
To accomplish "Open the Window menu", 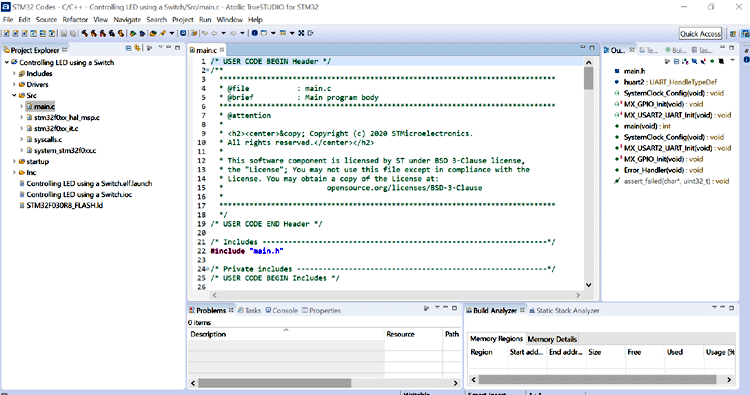I will tap(230, 20).
